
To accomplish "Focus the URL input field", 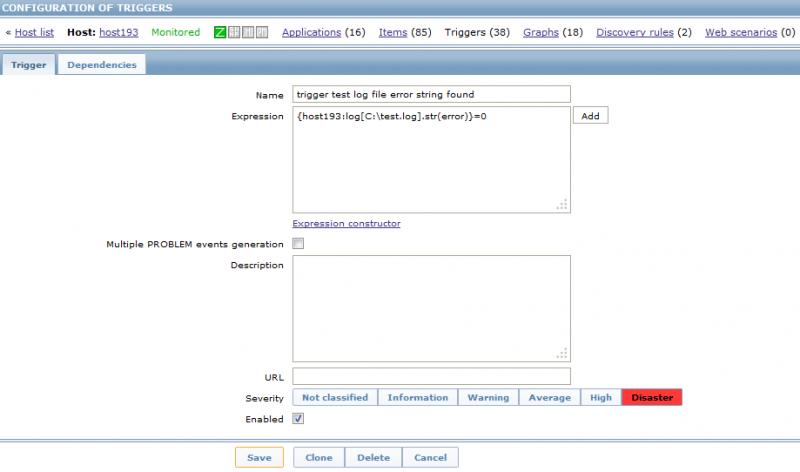I will tap(431, 377).
